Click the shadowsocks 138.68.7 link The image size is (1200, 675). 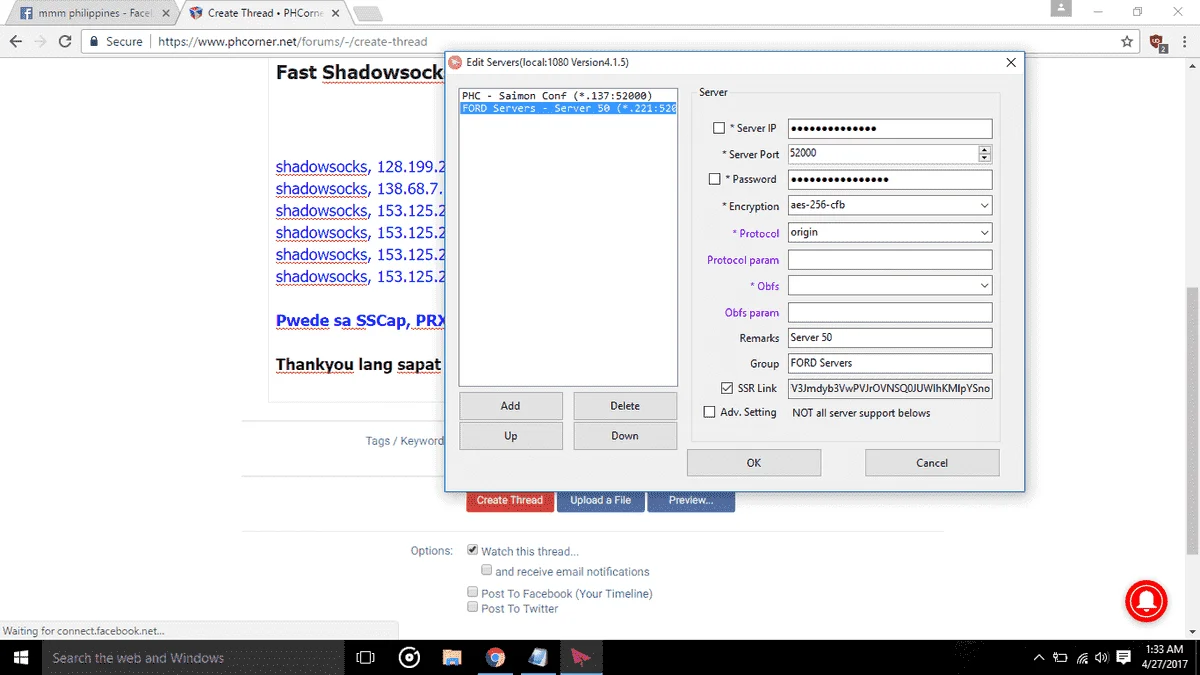(x=360, y=189)
